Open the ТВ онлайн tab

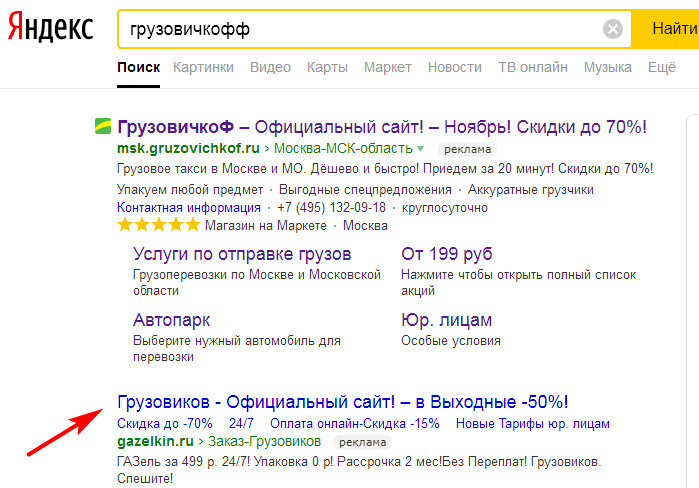tap(533, 67)
